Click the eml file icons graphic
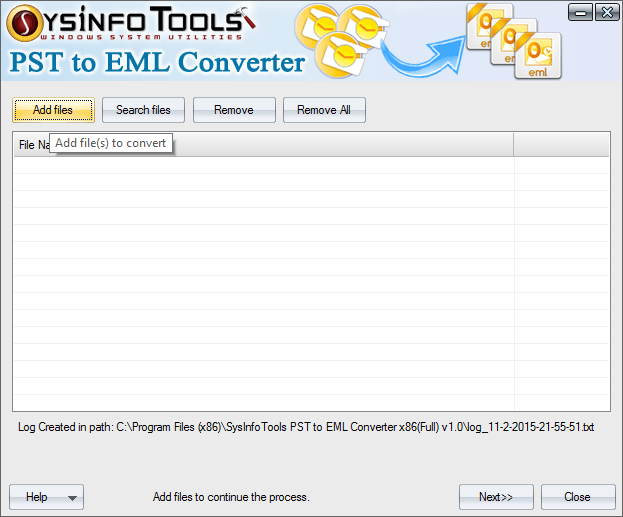The width and height of the screenshot is (623, 517). pyautogui.click(x=514, y=41)
